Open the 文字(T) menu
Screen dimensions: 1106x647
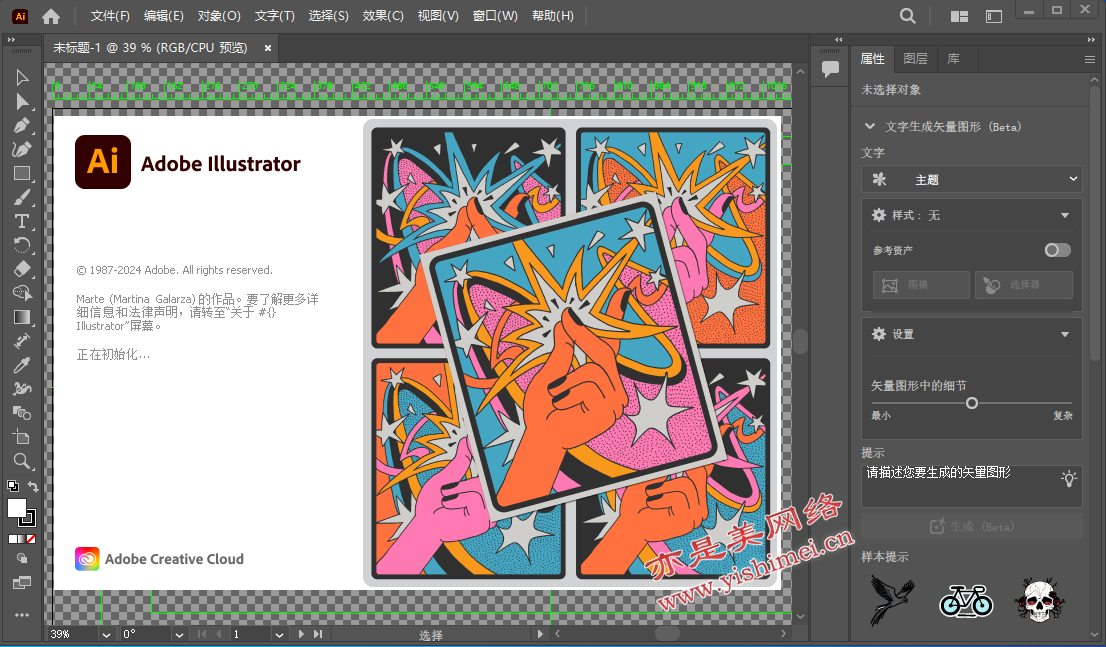pyautogui.click(x=274, y=16)
